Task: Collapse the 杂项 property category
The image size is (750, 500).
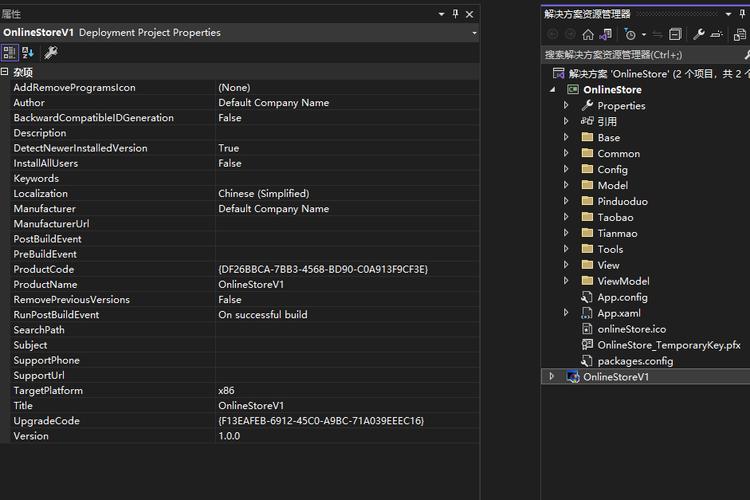Action: 5,72
